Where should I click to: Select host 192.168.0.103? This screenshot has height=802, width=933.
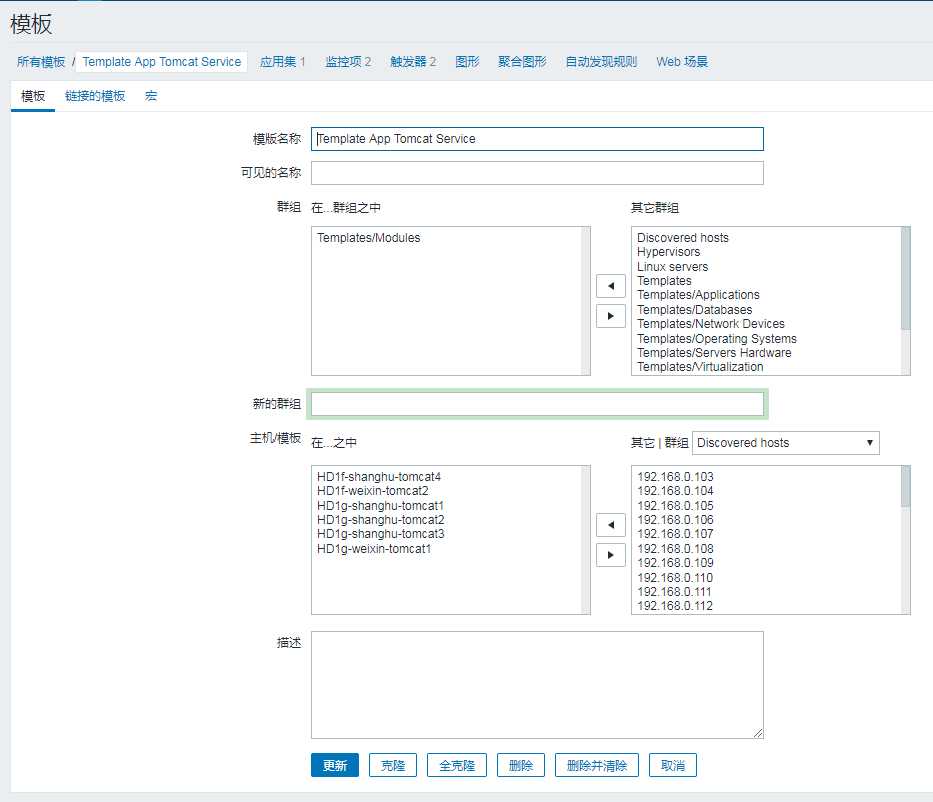tap(675, 477)
